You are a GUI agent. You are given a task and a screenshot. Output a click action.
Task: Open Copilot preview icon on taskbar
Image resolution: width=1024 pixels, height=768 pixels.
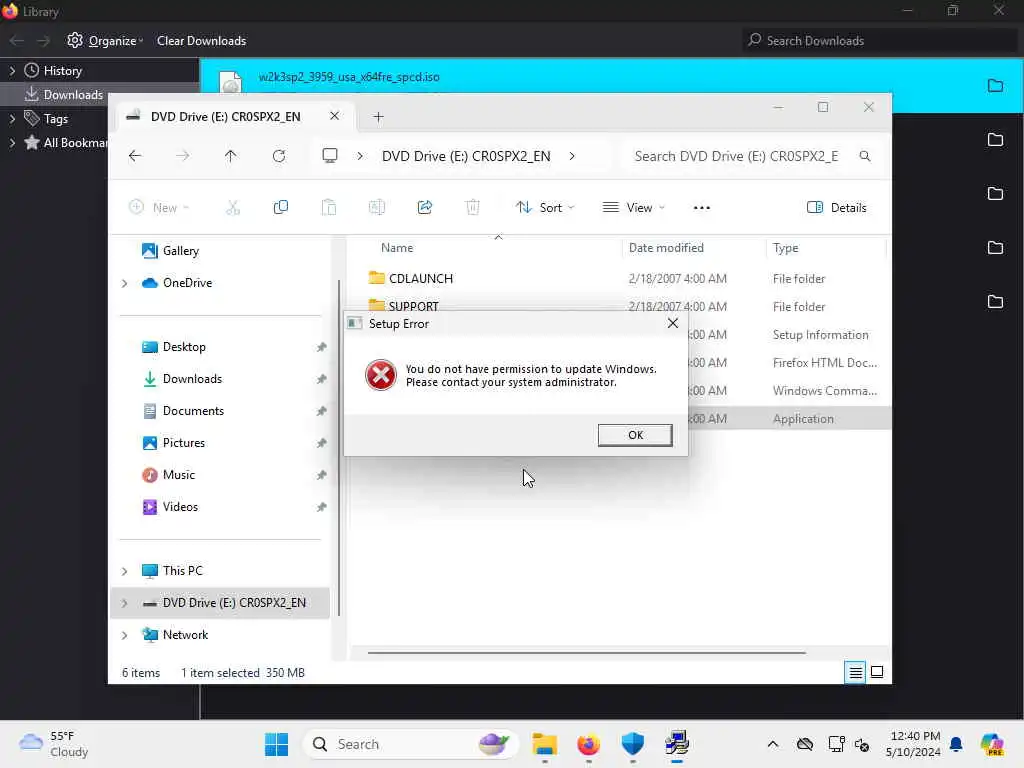992,744
